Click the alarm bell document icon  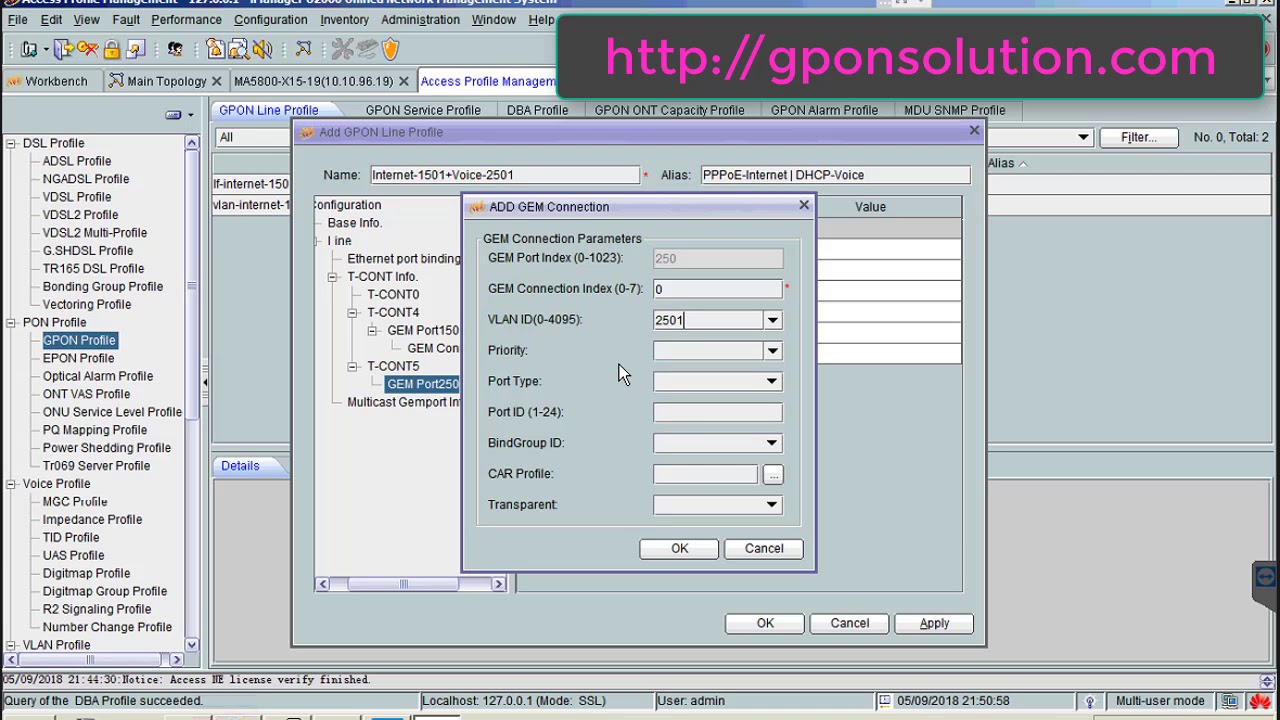(215, 49)
